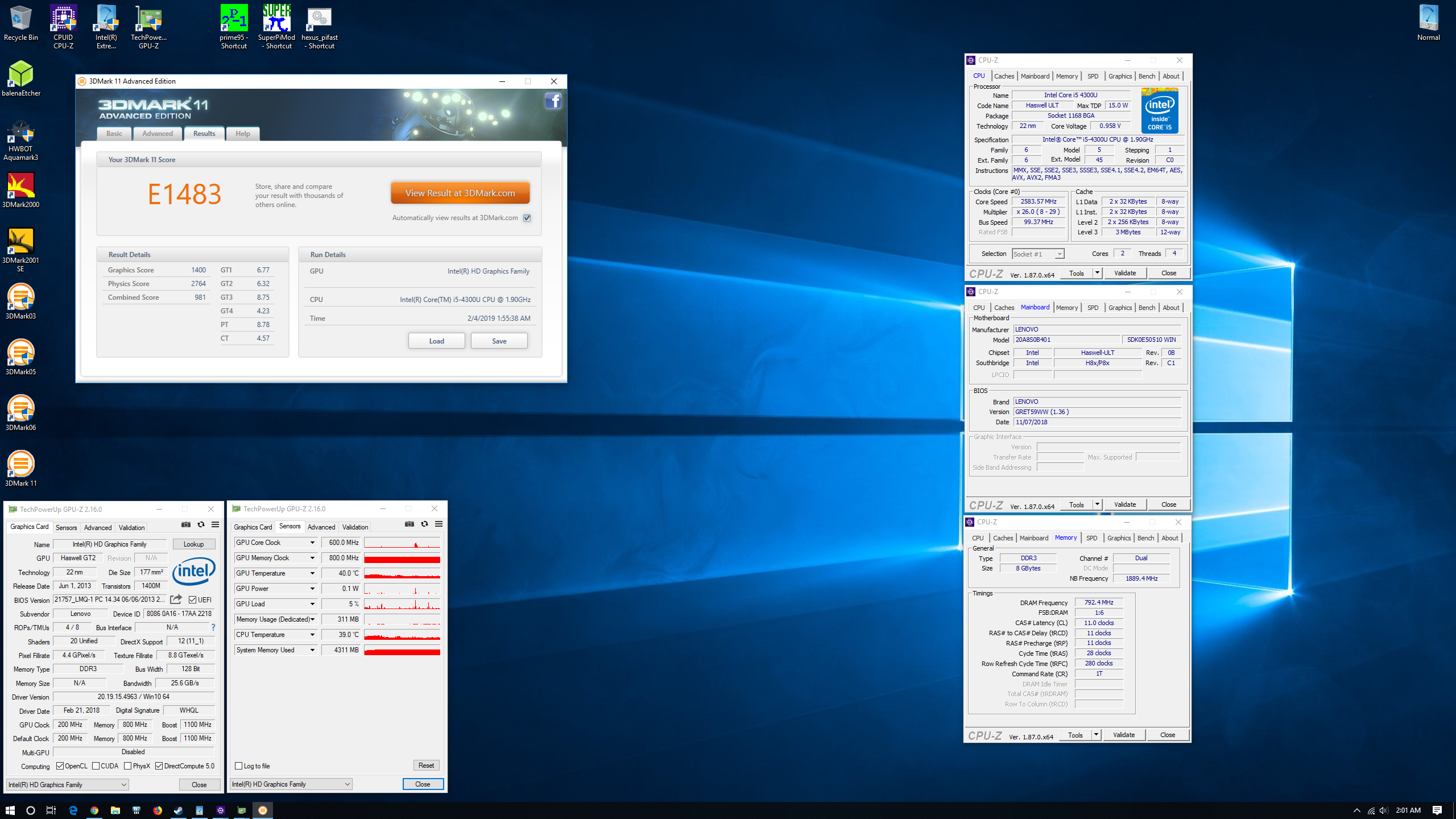This screenshot has height=819, width=1456.
Task: Open the Validation tab in GPU-Z Sensors window
Action: 355,527
